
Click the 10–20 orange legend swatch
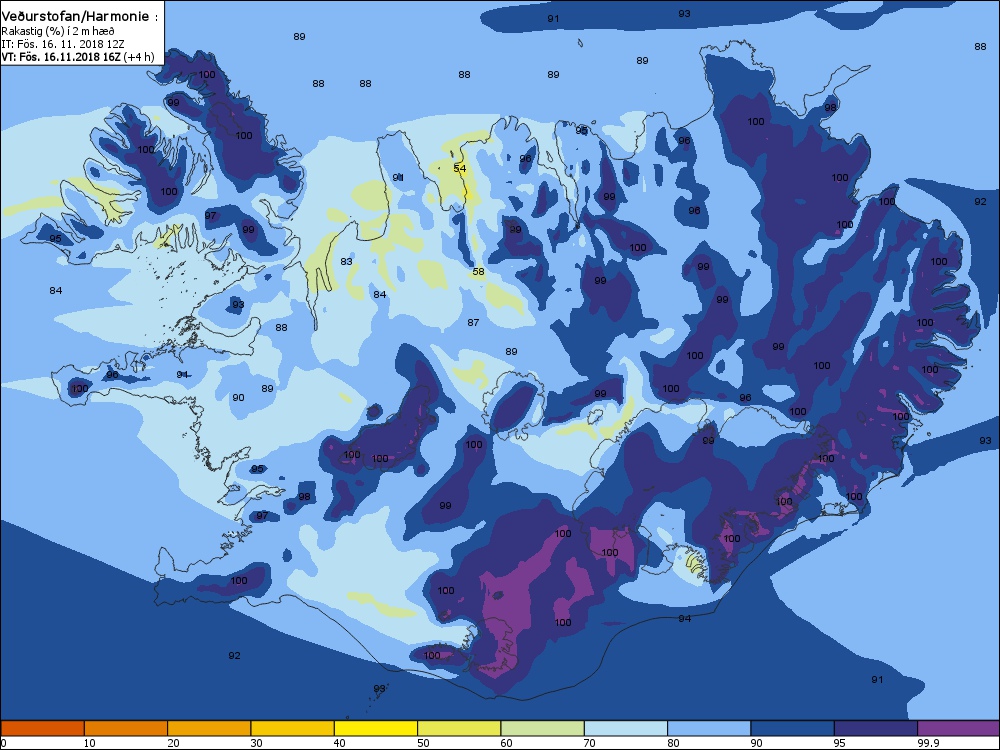[126, 728]
